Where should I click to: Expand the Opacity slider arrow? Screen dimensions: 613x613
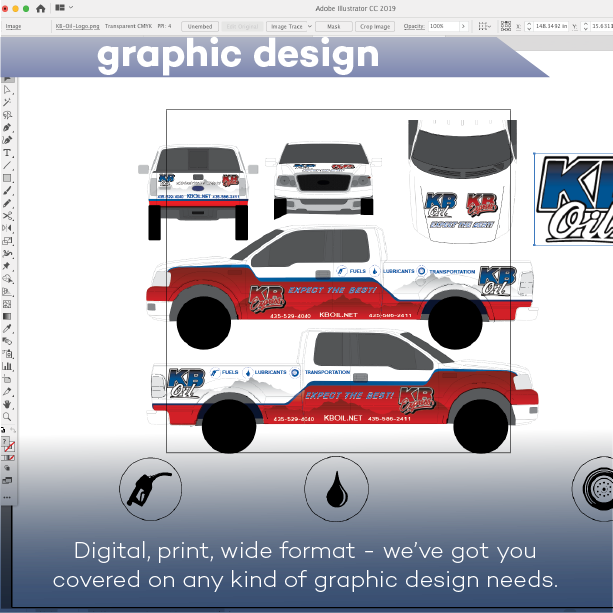coord(463,26)
